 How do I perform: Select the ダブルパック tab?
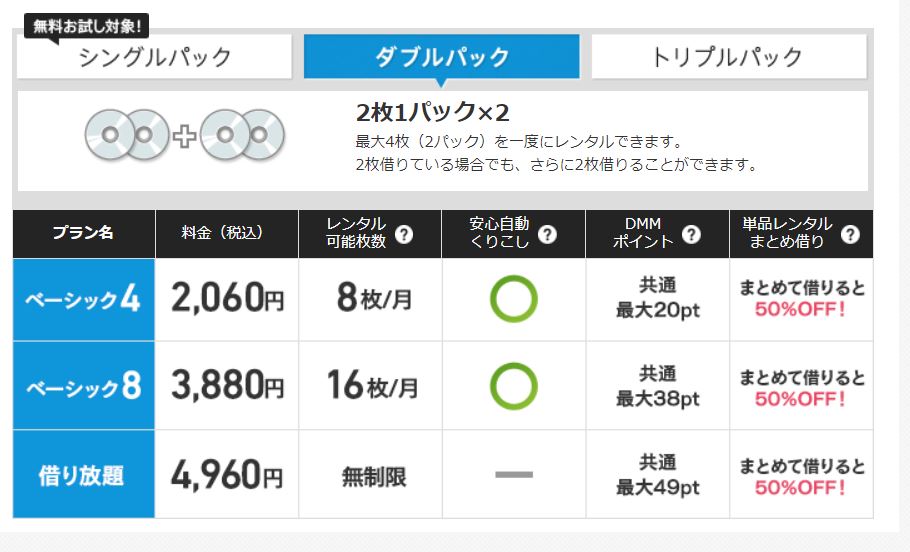(x=442, y=56)
